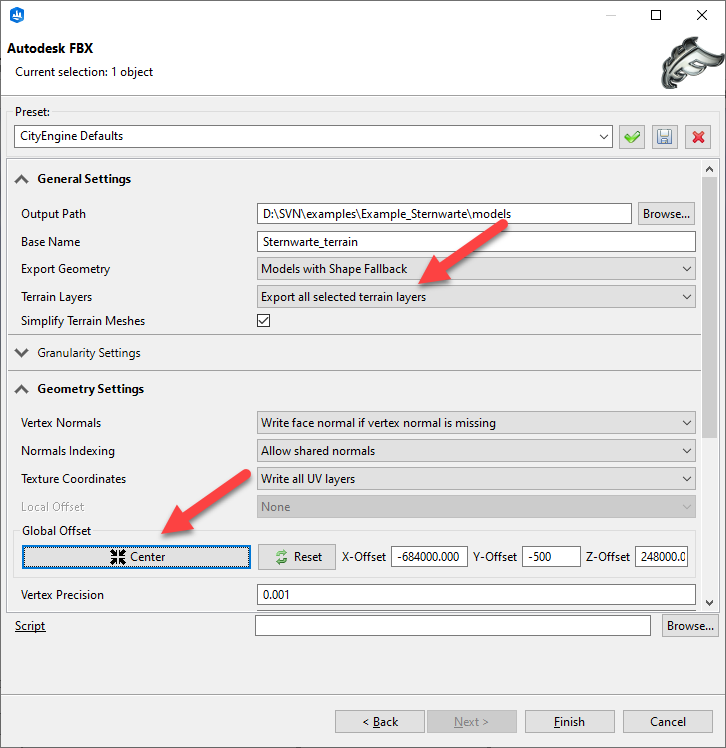Delete preset with red X icon

[698, 137]
